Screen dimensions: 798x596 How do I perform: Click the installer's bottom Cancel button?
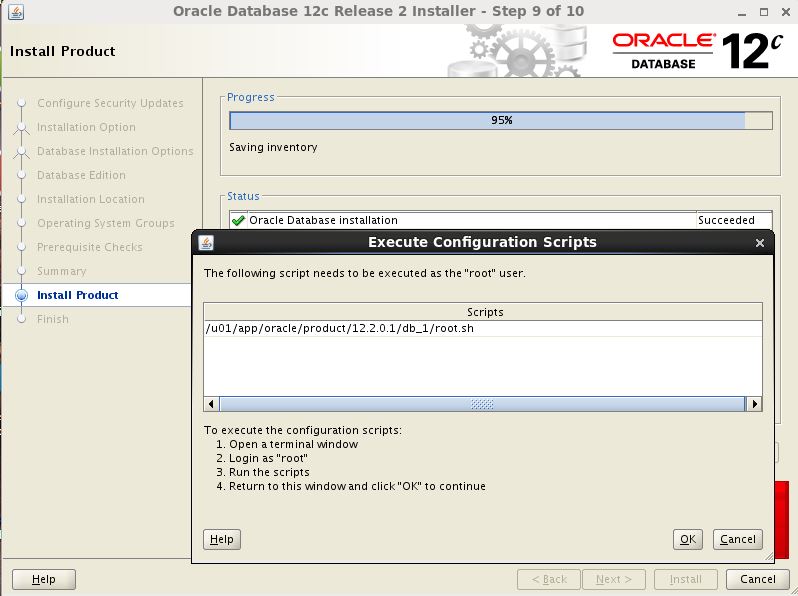pyautogui.click(x=757, y=579)
